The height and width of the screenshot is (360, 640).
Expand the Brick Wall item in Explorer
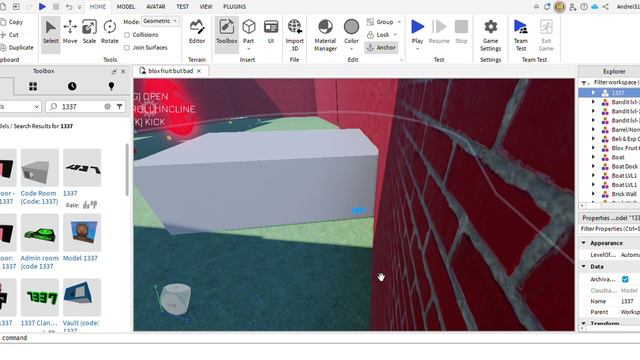(x=593, y=194)
